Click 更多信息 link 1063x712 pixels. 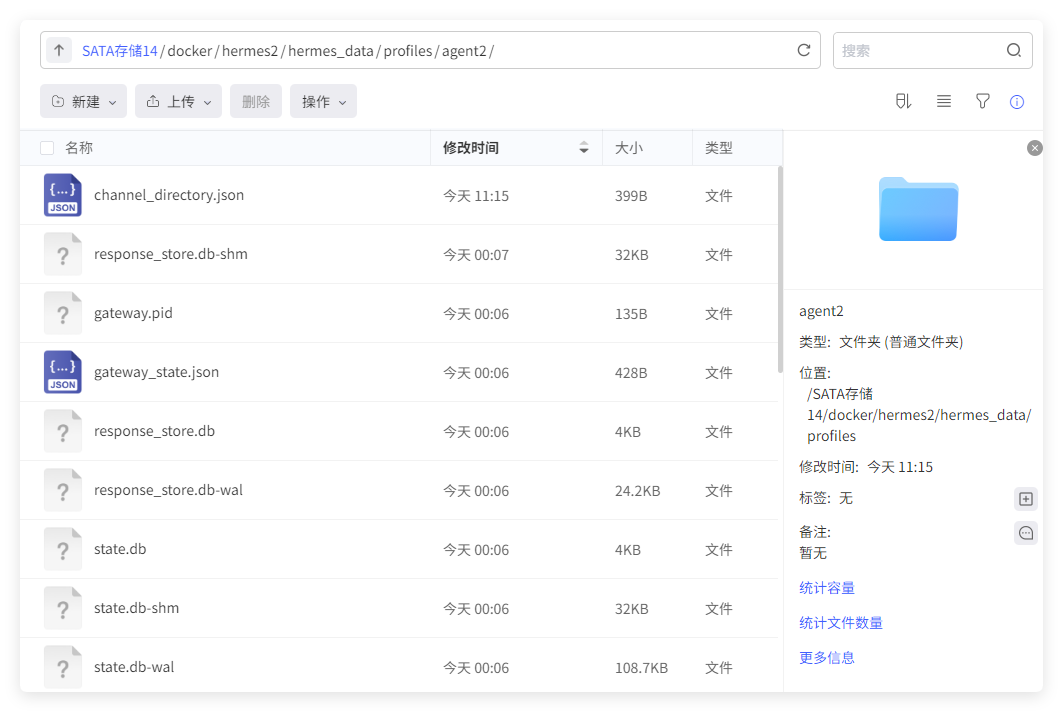point(826,658)
